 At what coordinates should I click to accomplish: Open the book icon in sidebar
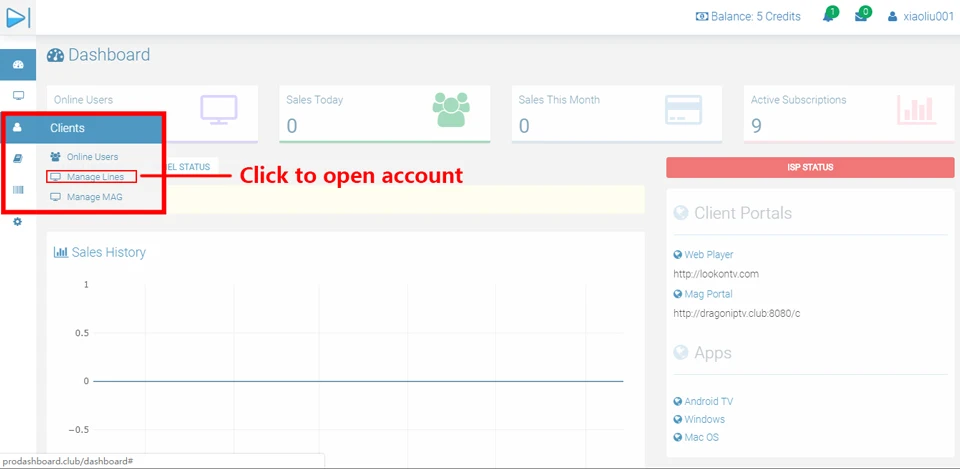pos(18,159)
